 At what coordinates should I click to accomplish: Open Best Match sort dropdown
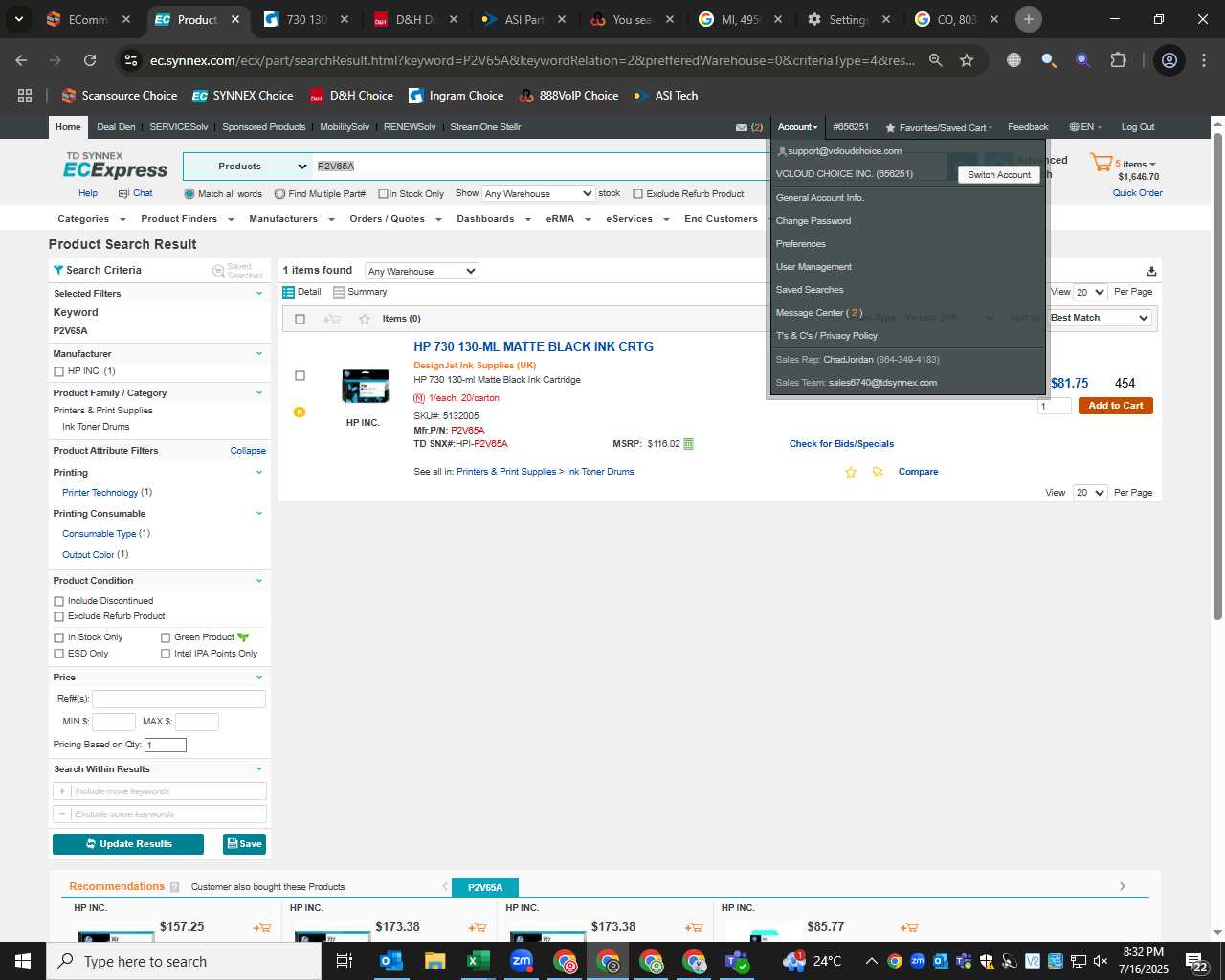coord(1100,318)
